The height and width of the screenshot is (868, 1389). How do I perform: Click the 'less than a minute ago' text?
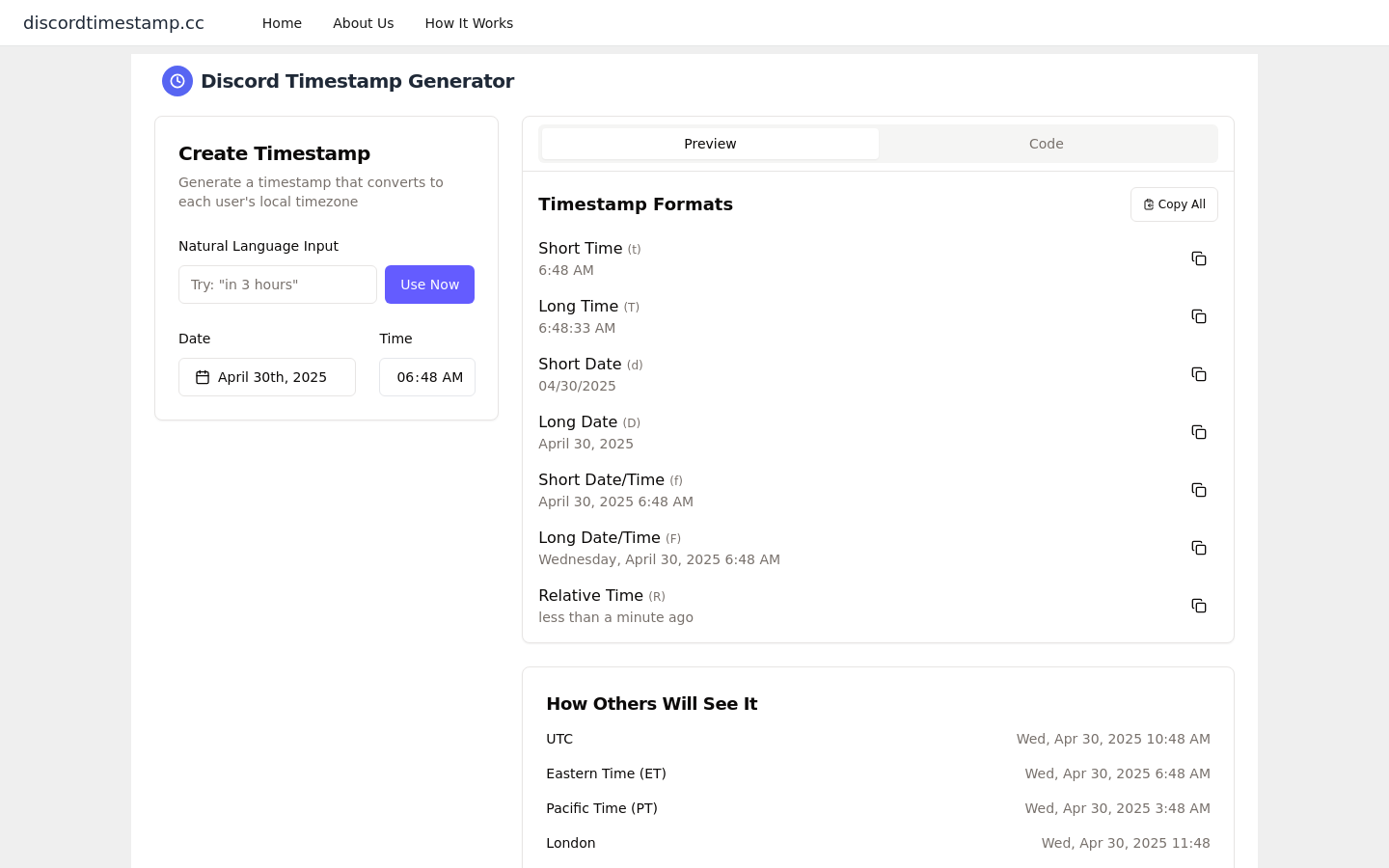(615, 617)
